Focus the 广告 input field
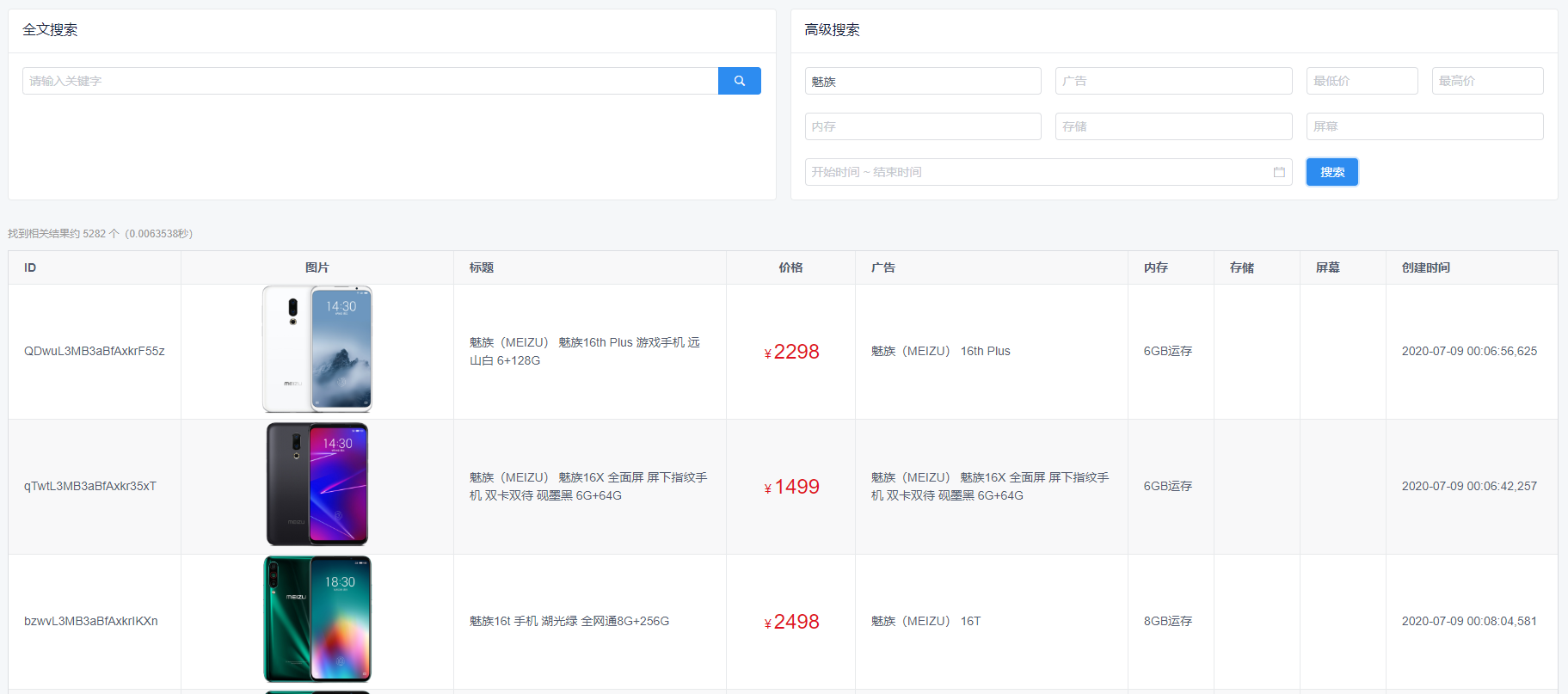This screenshot has width=1568, height=694. (1173, 81)
